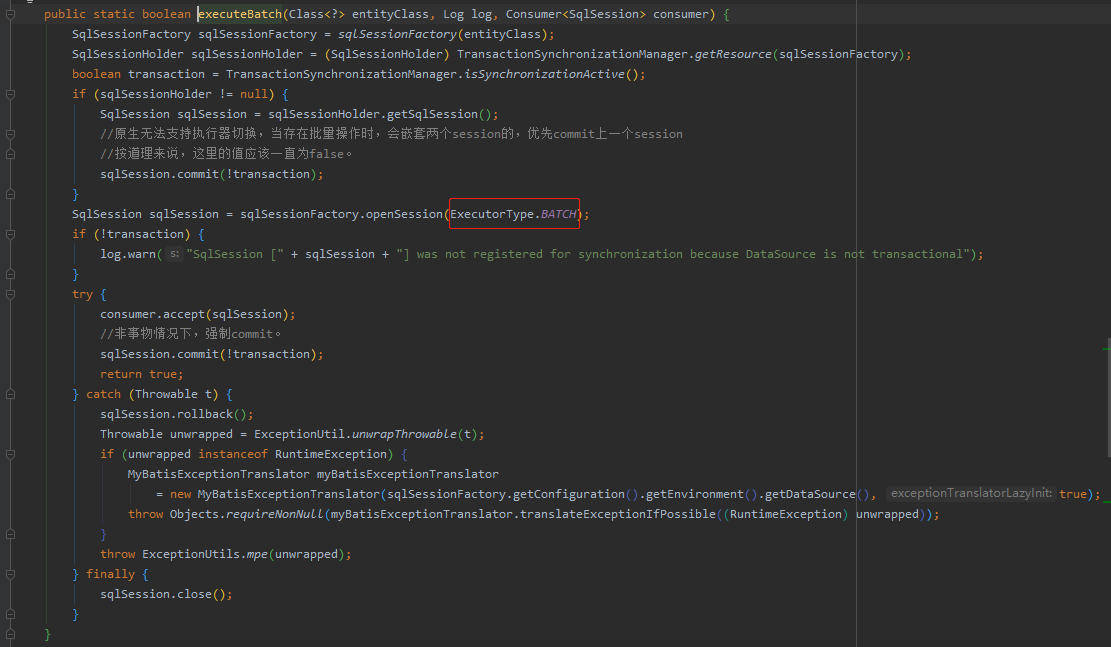Click the 'Log log' parameter
1111x647 pixels.
tap(467, 14)
